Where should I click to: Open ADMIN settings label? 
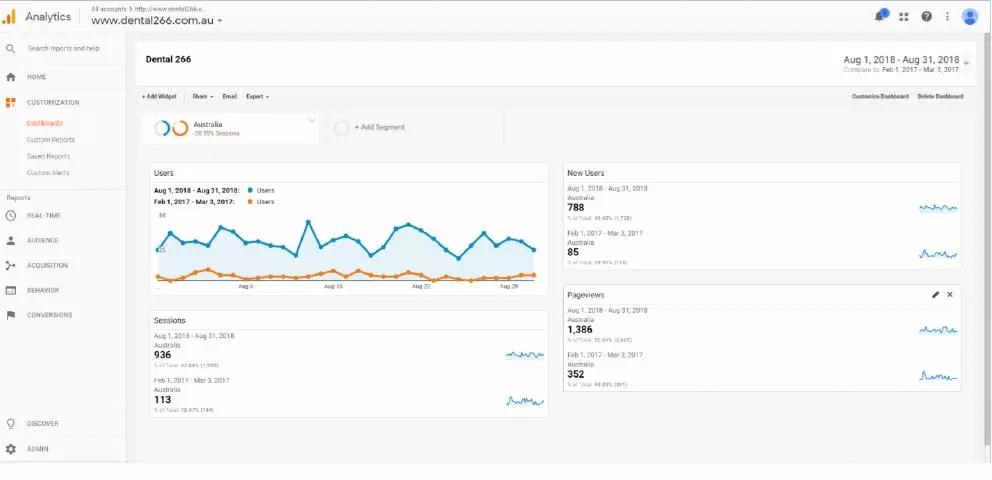37,449
